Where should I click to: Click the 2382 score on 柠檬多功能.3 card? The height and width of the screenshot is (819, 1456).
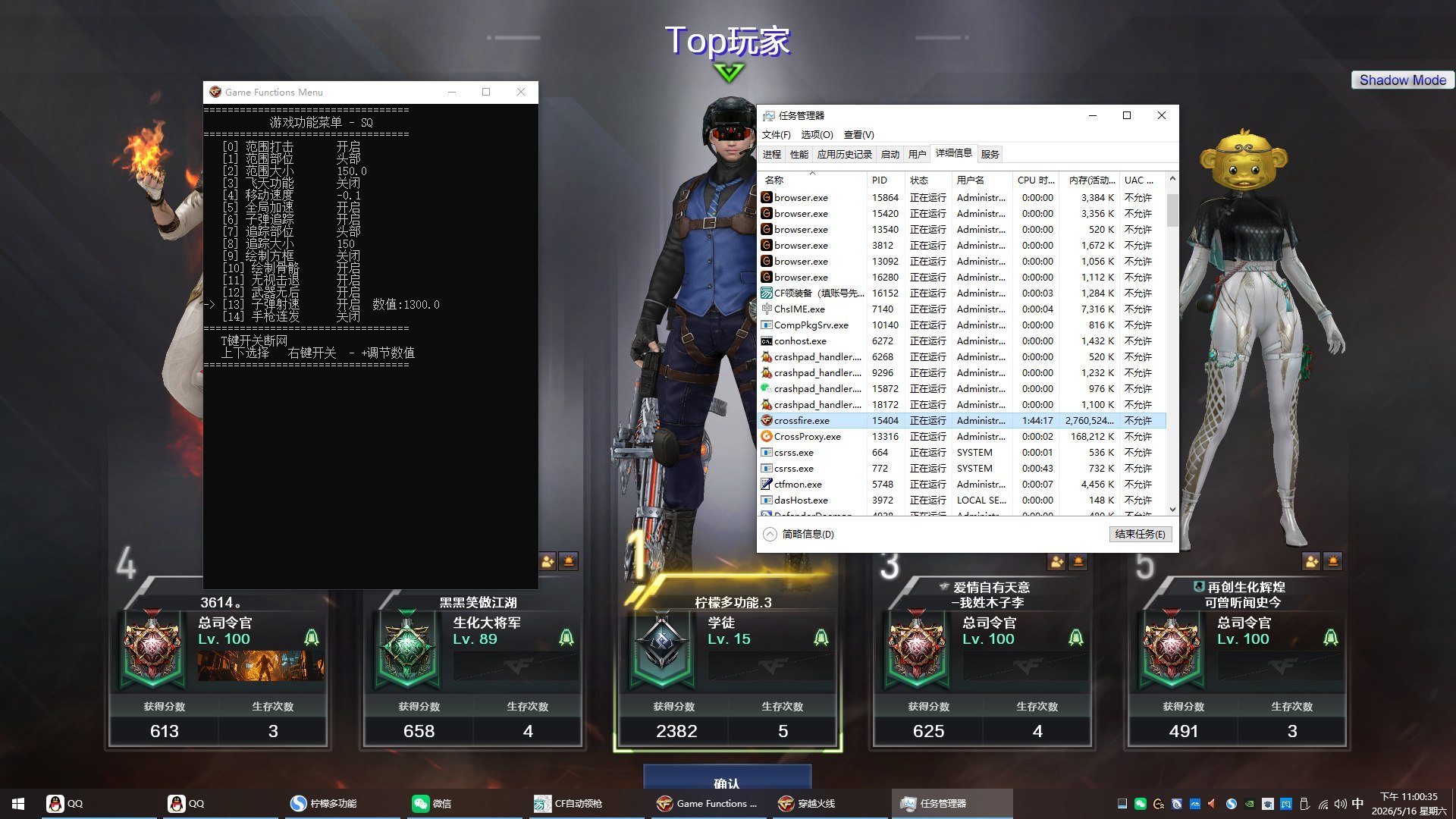click(676, 731)
